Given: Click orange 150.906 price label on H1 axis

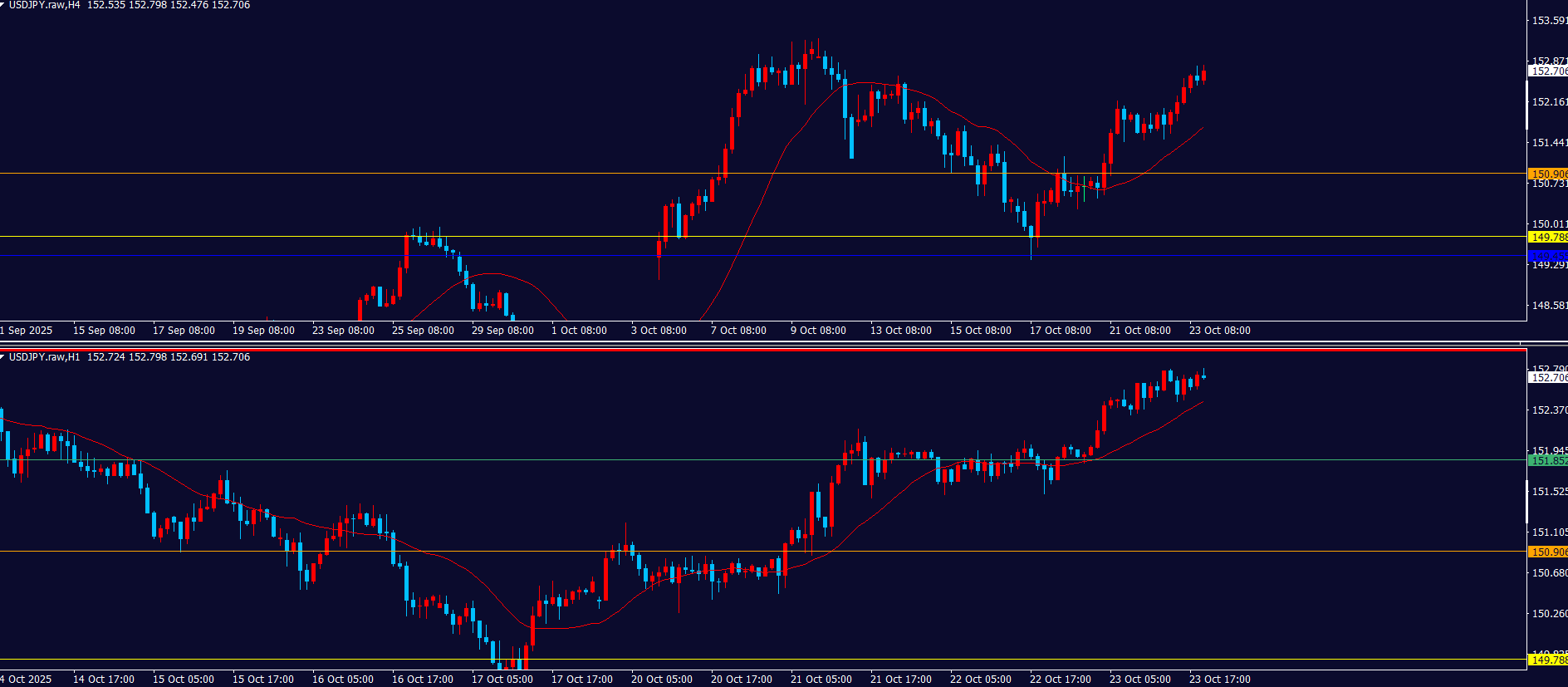Looking at the screenshot, I should pos(1548,552).
